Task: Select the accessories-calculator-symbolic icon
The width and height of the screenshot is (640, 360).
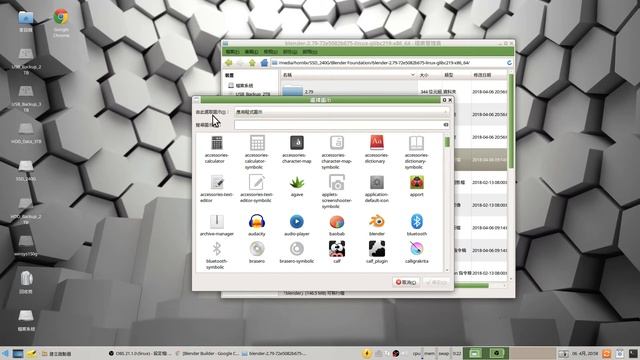Action: 257,143
